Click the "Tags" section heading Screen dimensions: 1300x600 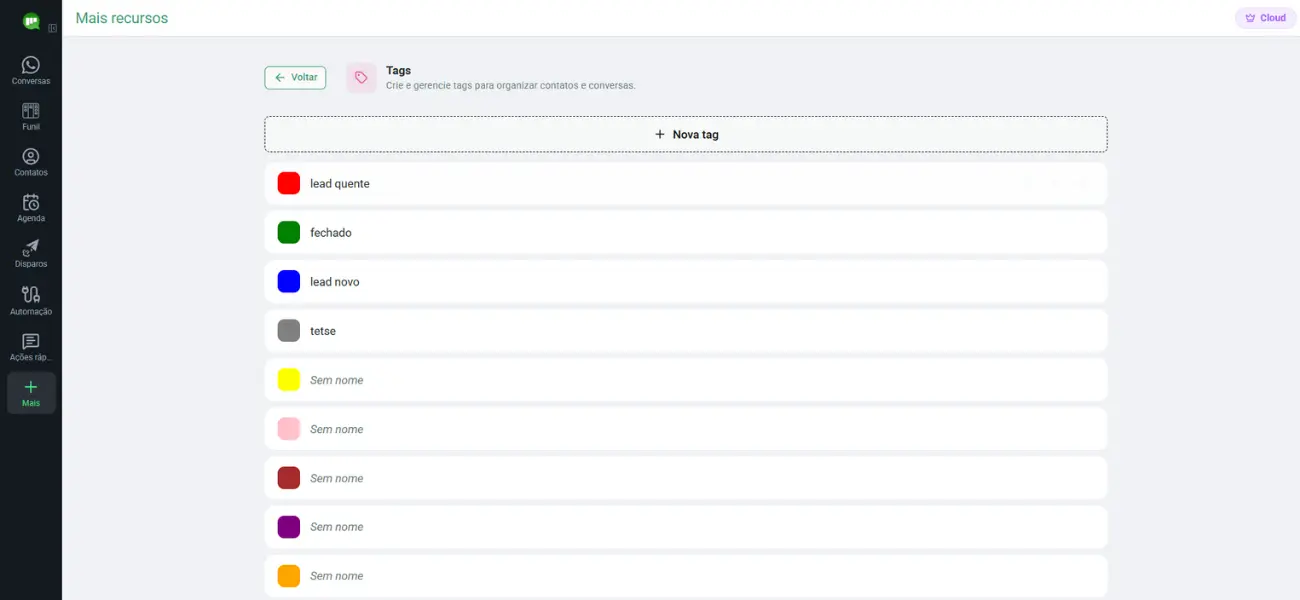[x=399, y=71]
